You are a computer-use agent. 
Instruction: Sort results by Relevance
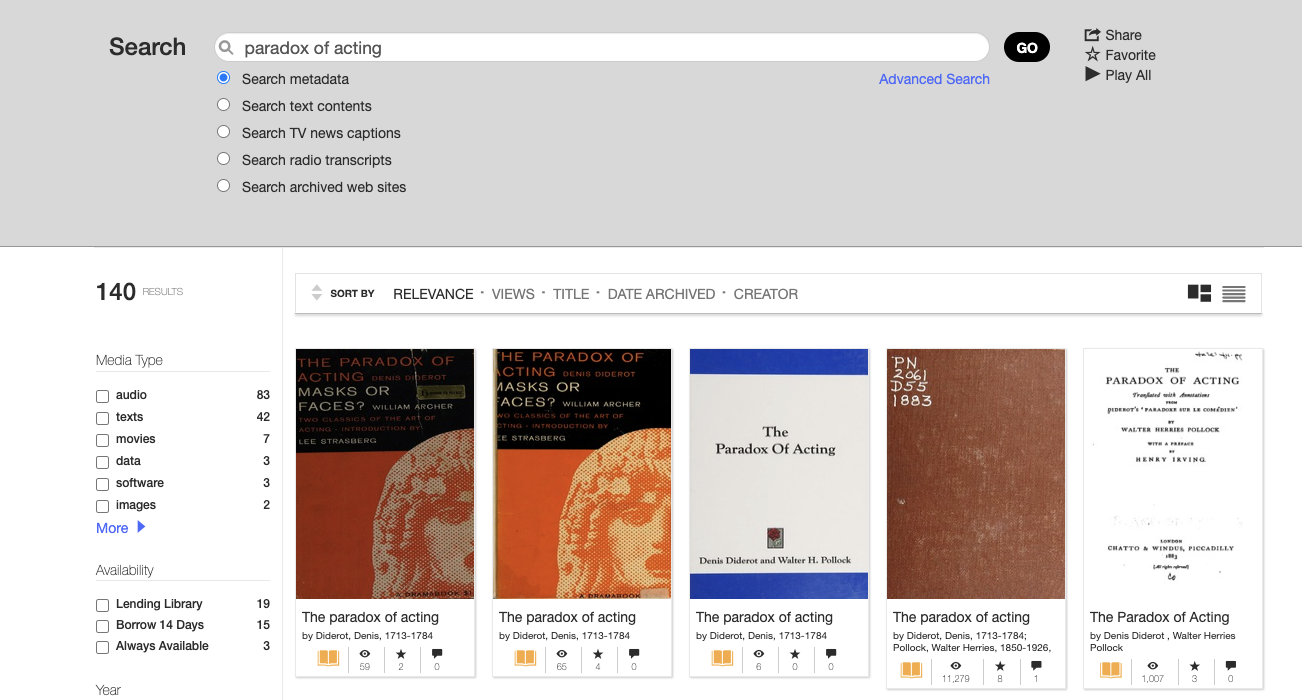tap(433, 294)
